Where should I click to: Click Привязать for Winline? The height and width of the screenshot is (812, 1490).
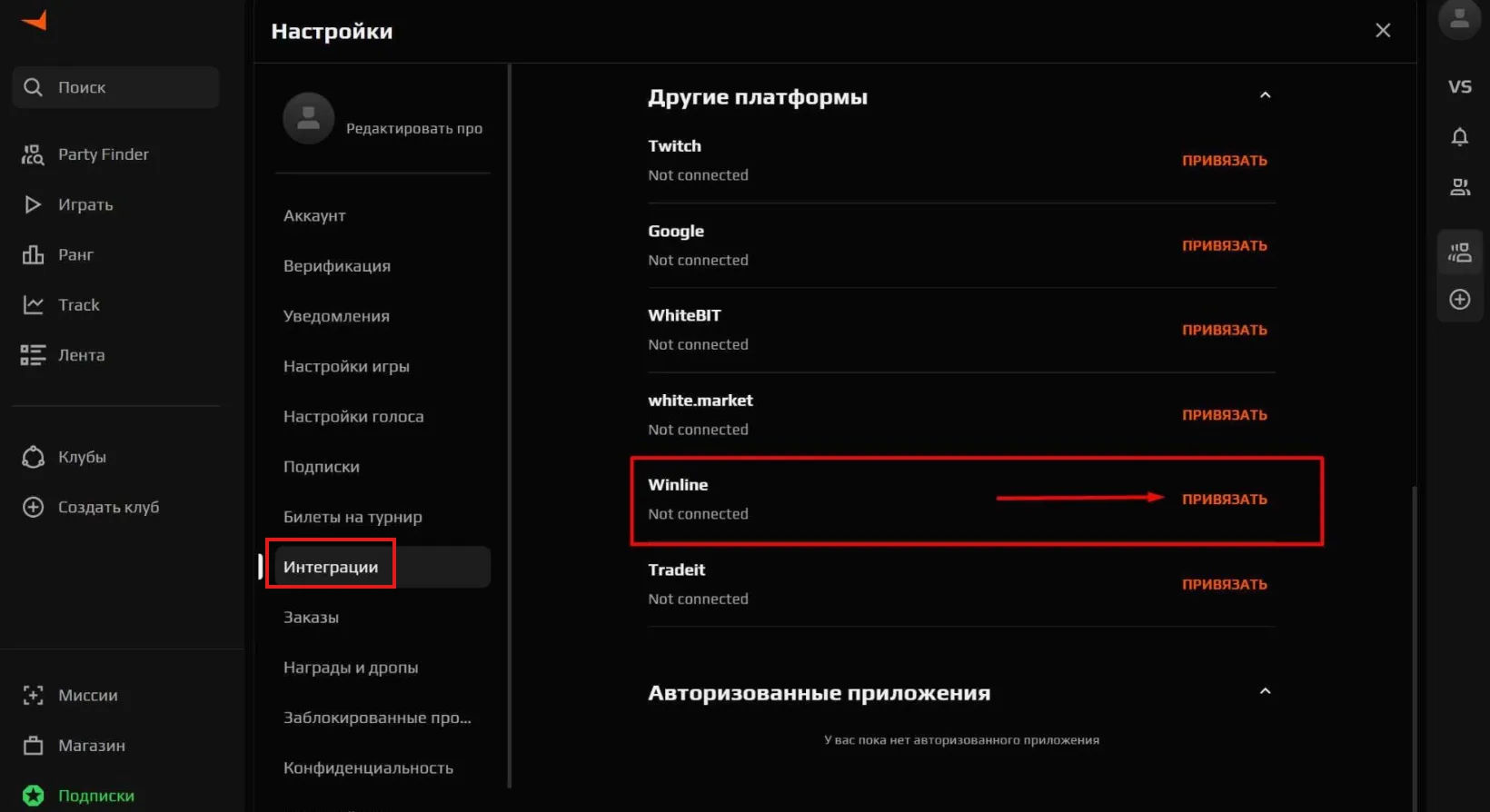(x=1224, y=500)
